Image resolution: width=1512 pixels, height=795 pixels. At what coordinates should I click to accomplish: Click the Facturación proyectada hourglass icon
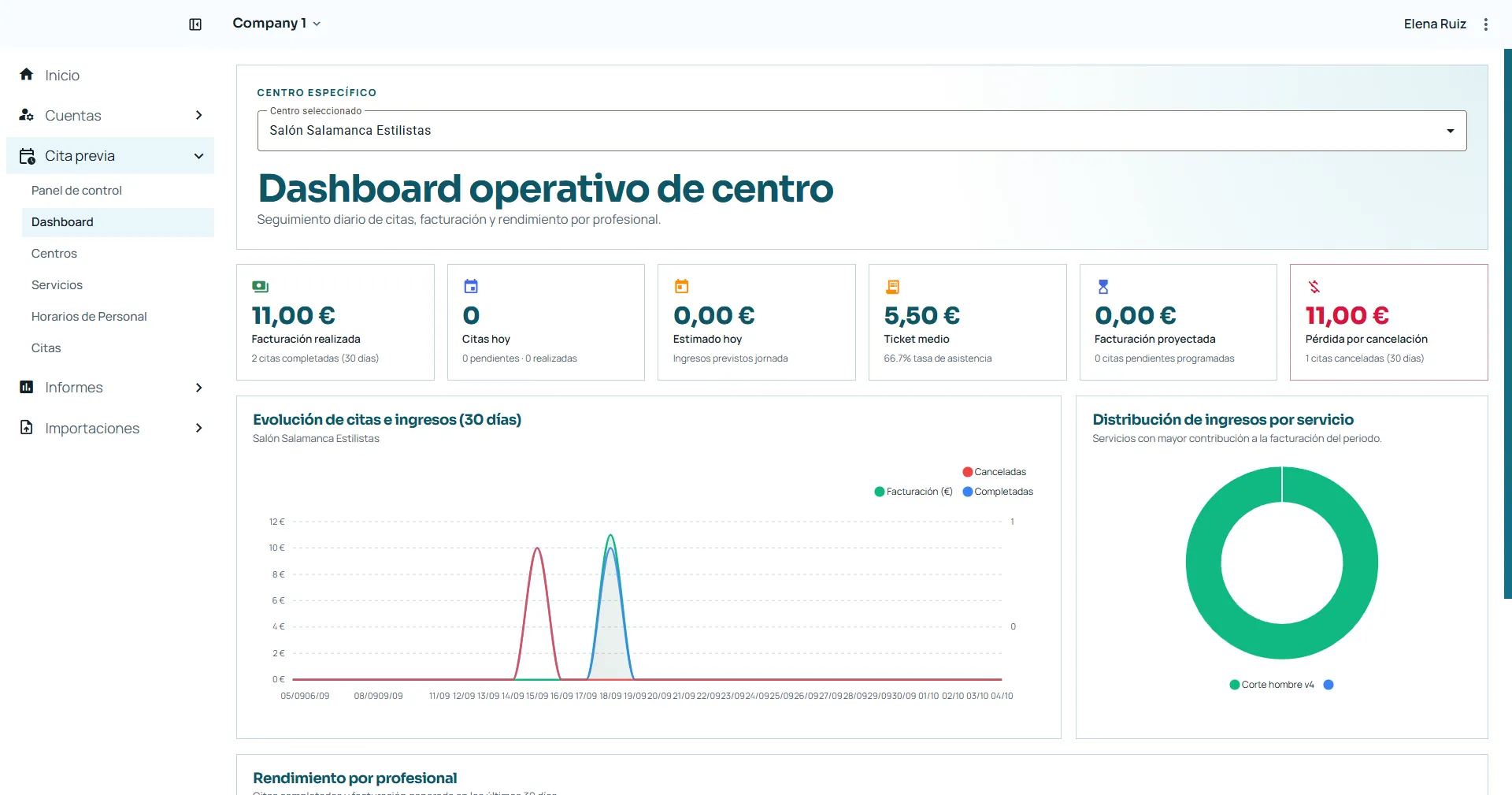click(1103, 287)
